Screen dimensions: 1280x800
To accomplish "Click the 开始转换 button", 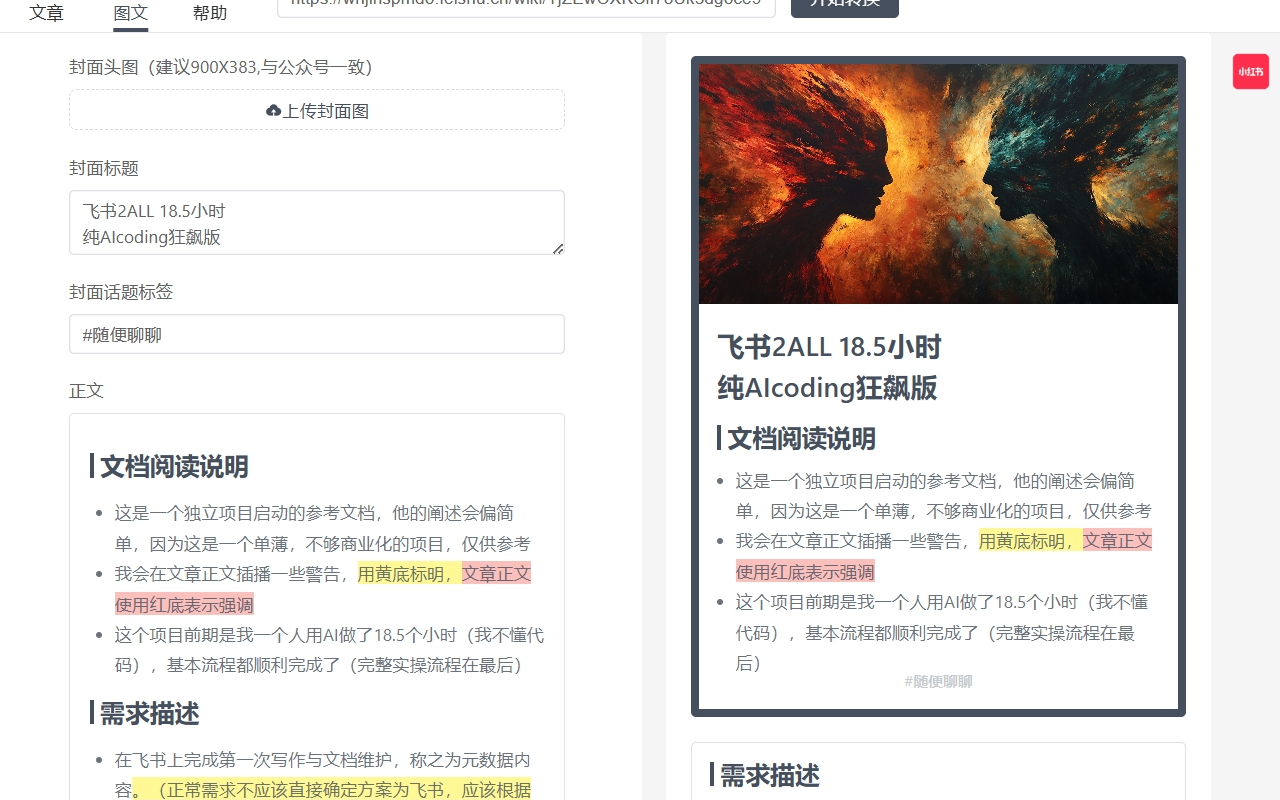I will (x=845, y=5).
